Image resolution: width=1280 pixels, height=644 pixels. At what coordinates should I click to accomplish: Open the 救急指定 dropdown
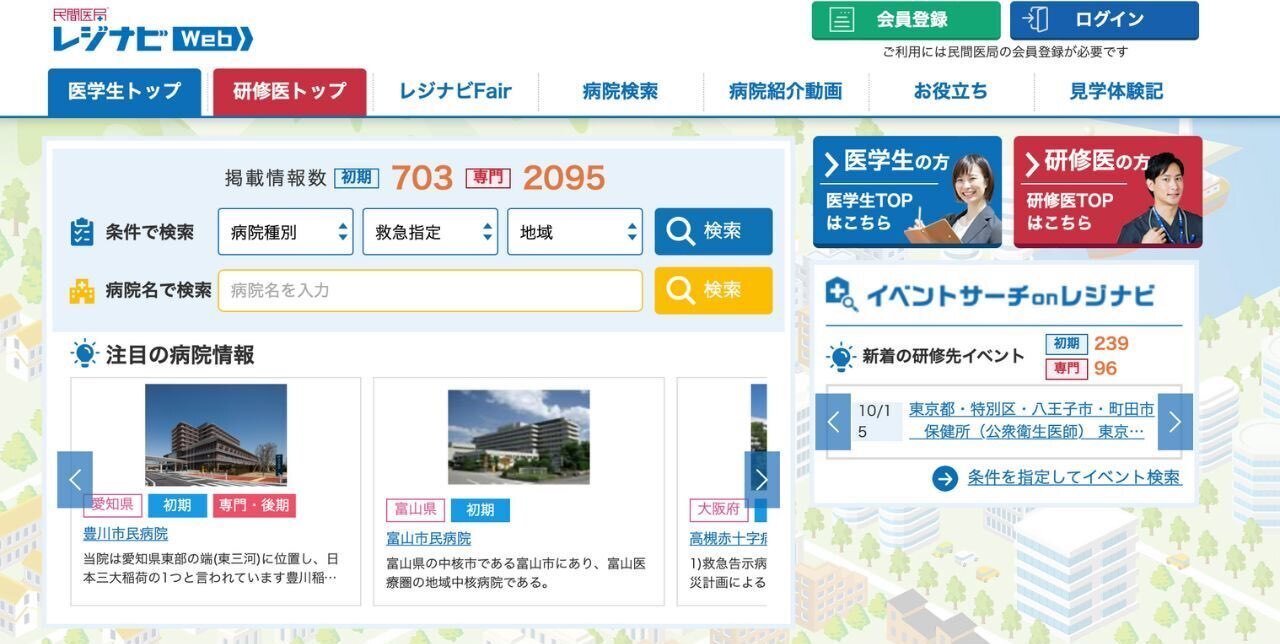[430, 231]
